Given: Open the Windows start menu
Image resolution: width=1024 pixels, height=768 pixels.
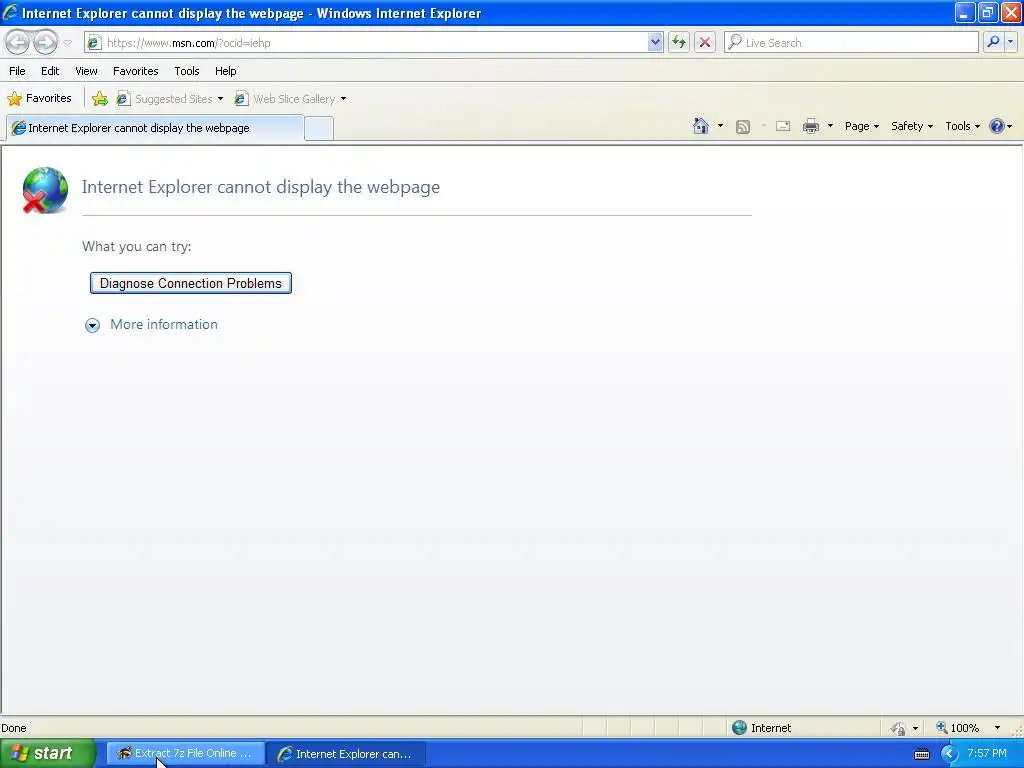Looking at the screenshot, I should (x=48, y=753).
